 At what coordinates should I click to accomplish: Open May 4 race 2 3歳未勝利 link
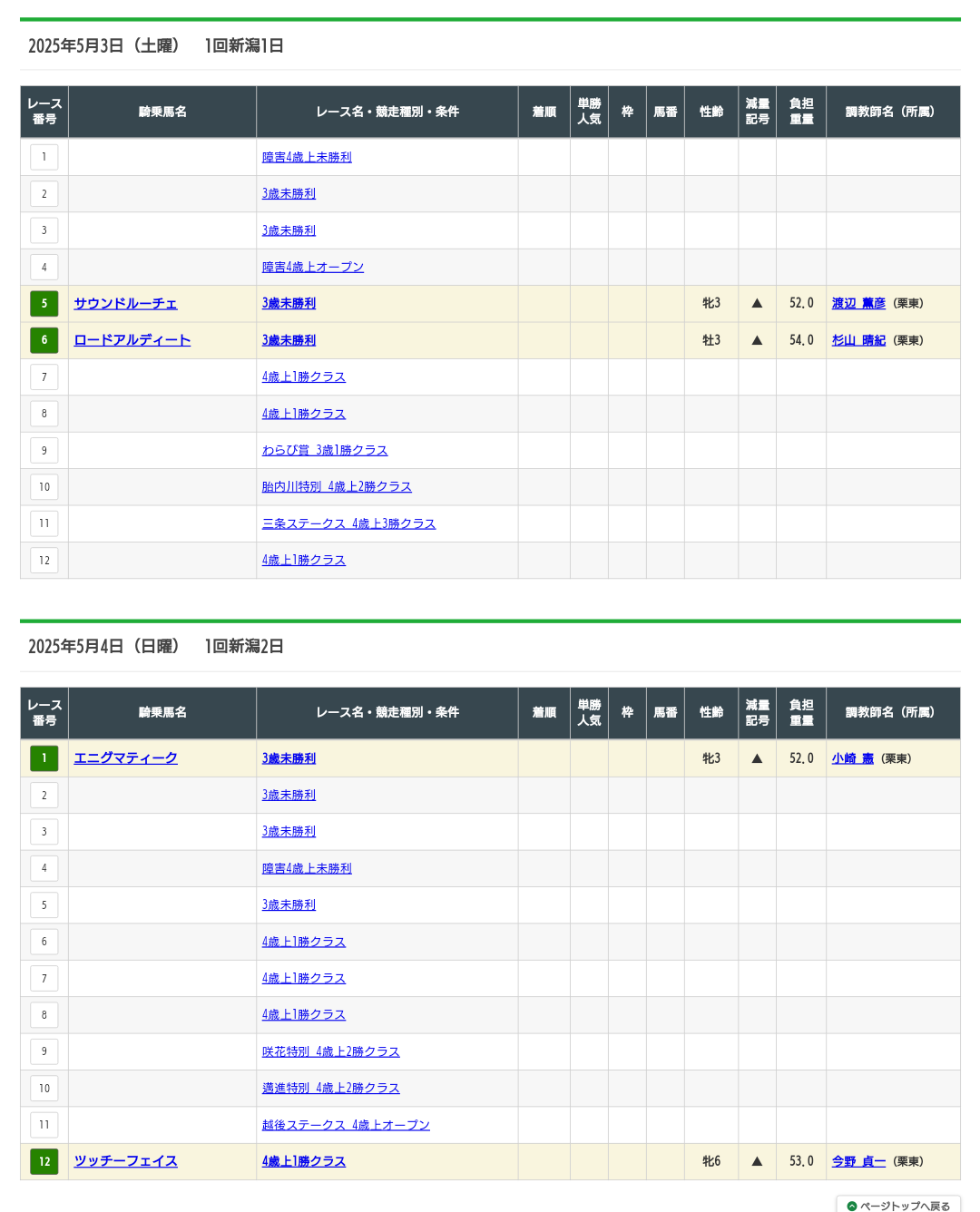point(289,795)
